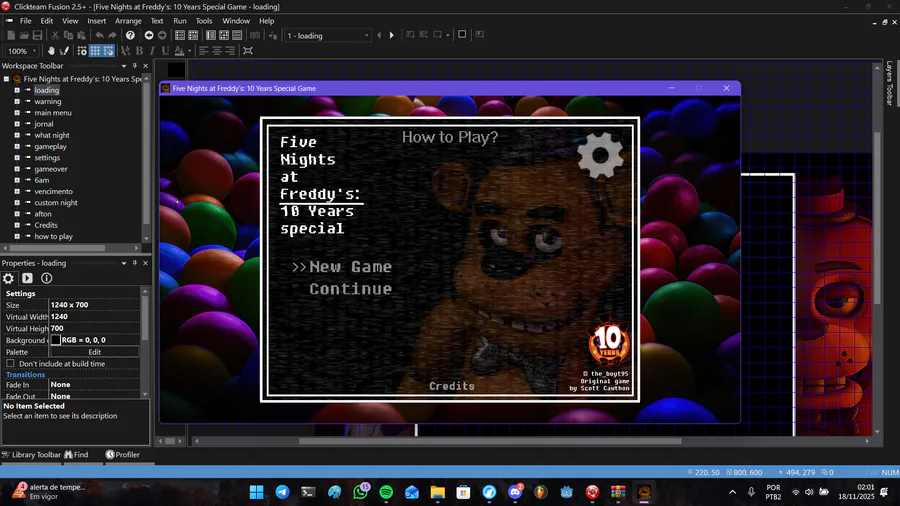Screen dimensions: 900x506
Task: Align text left
Action: click(x=203, y=51)
